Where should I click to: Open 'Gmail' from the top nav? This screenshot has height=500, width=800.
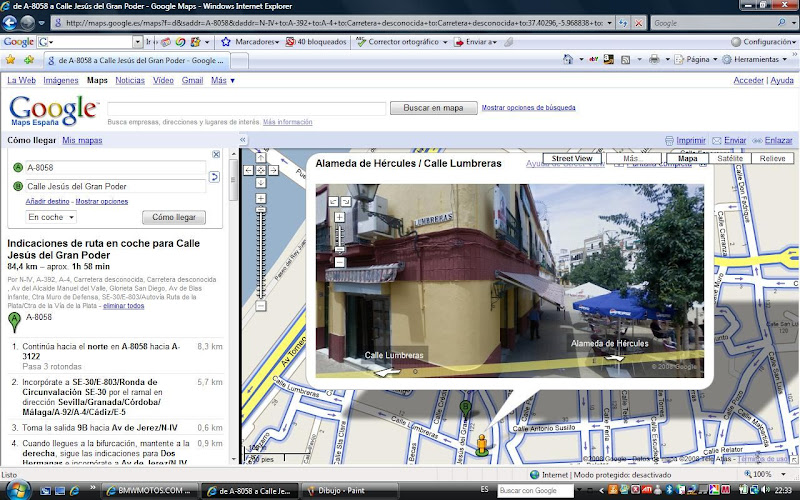[192, 80]
